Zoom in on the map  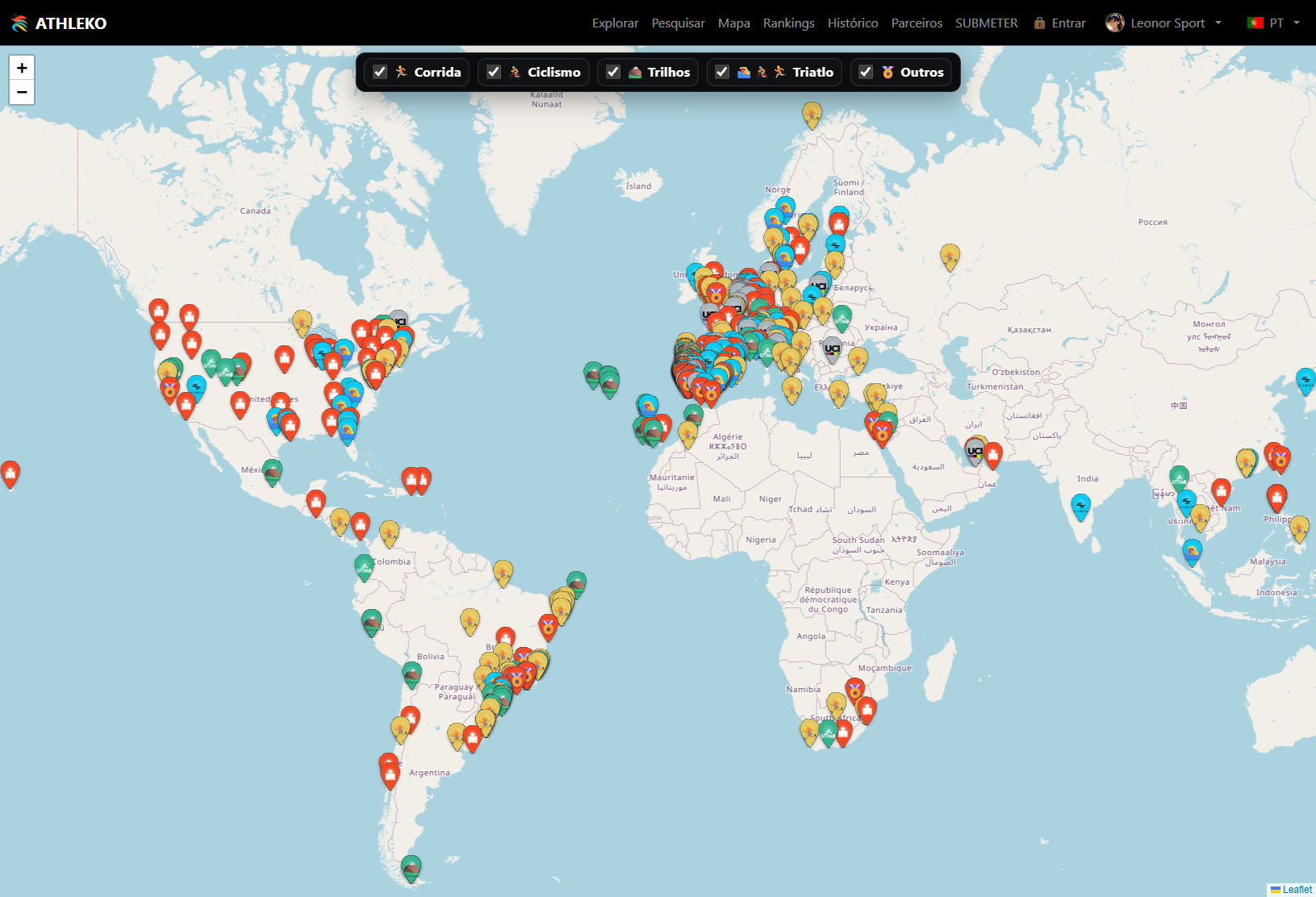[x=22, y=69]
